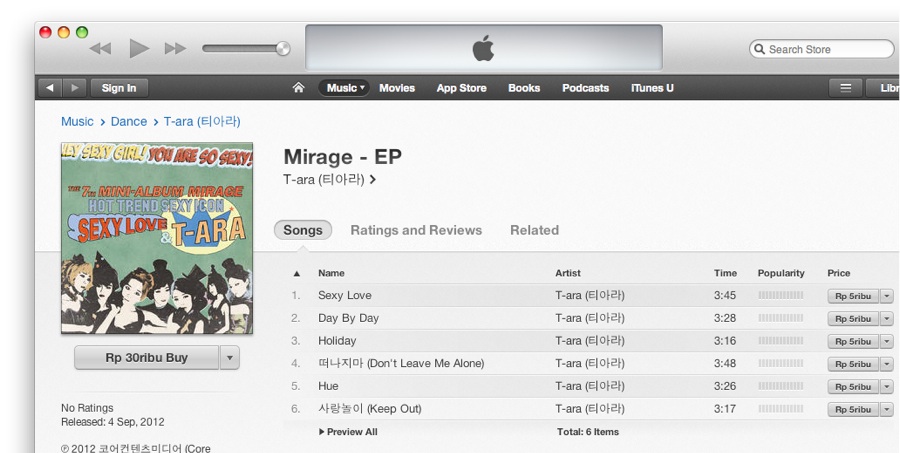
Task: Click the play button
Action: pos(139,49)
